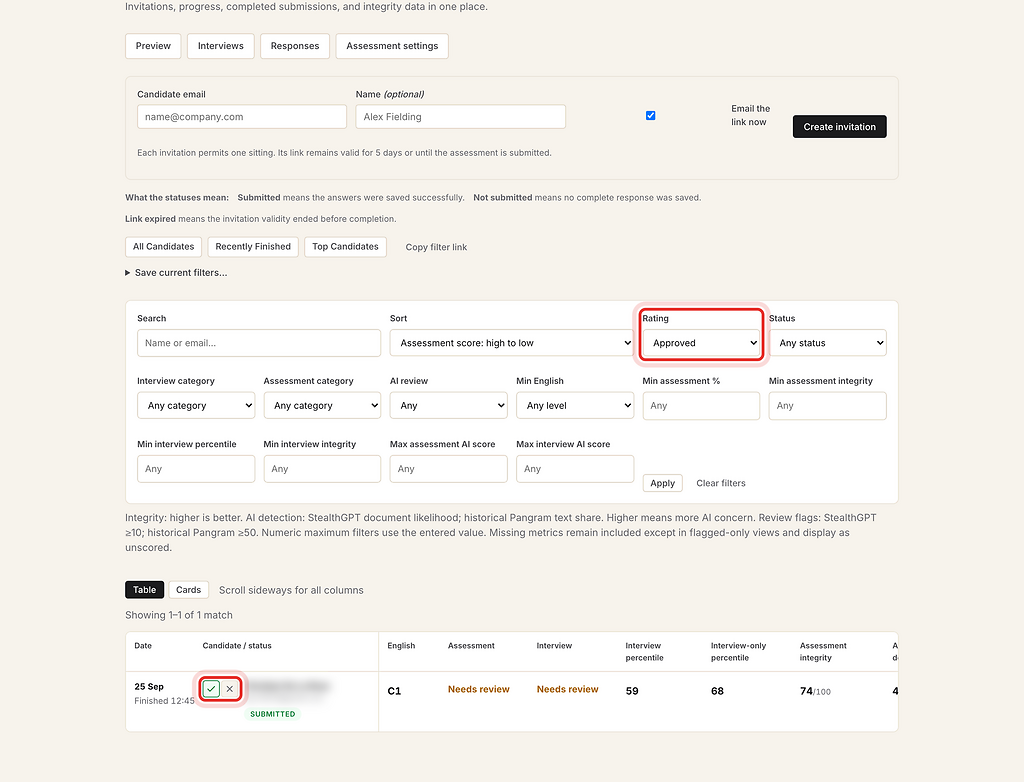Open the Status dropdown

pyautogui.click(x=827, y=343)
